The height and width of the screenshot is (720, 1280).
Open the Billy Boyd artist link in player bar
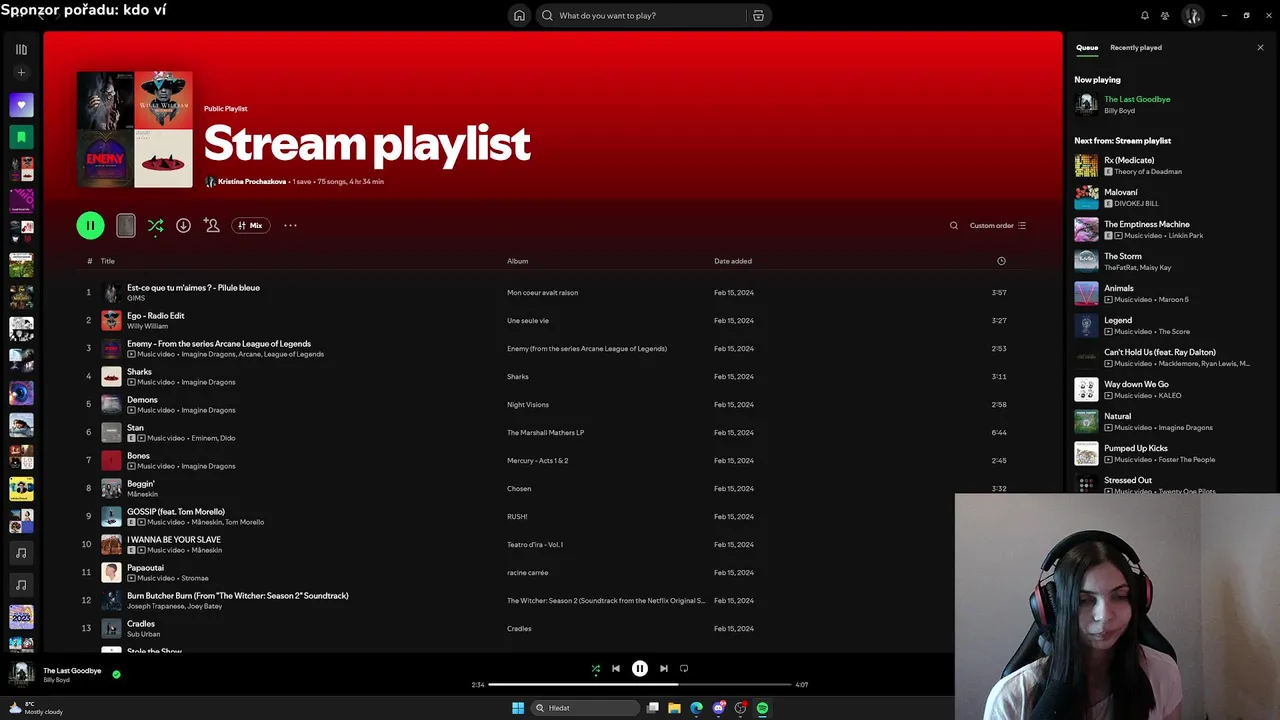pyautogui.click(x=56, y=680)
